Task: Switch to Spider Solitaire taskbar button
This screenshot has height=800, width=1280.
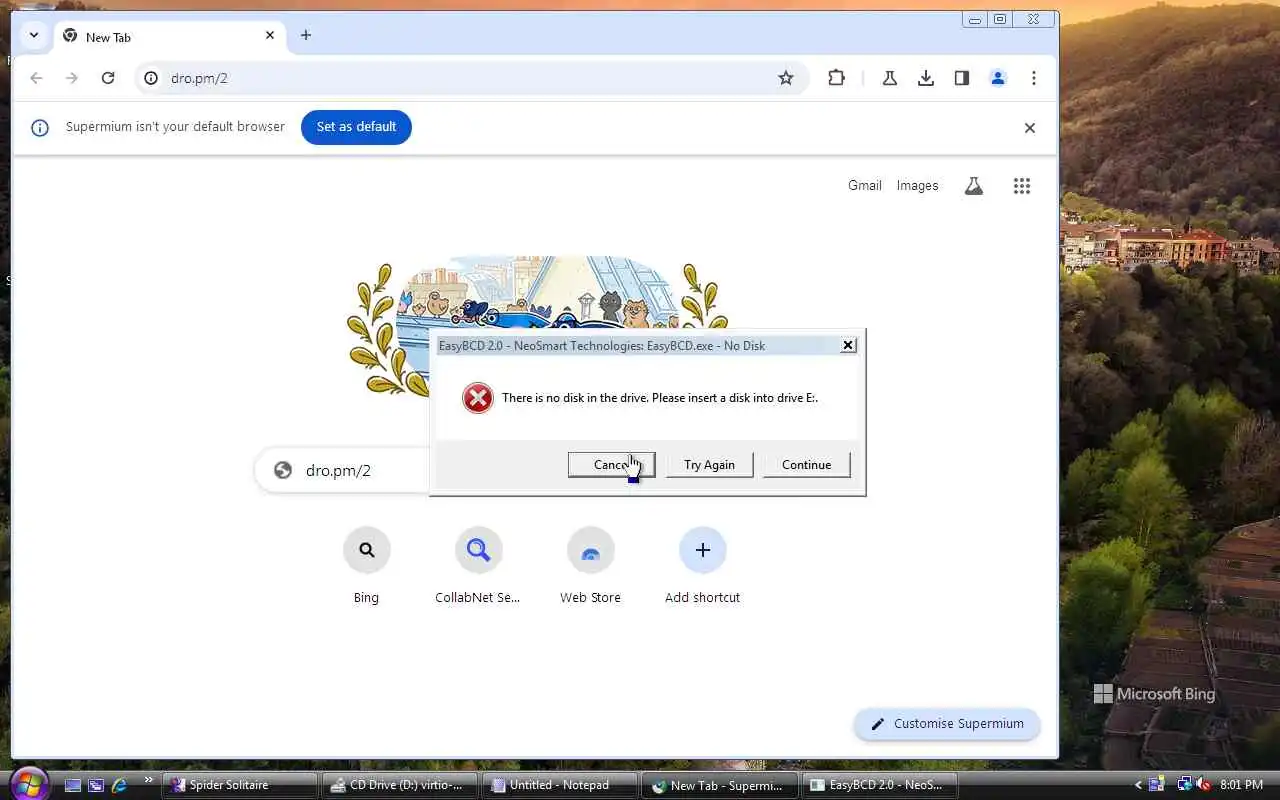Action: [x=241, y=785]
